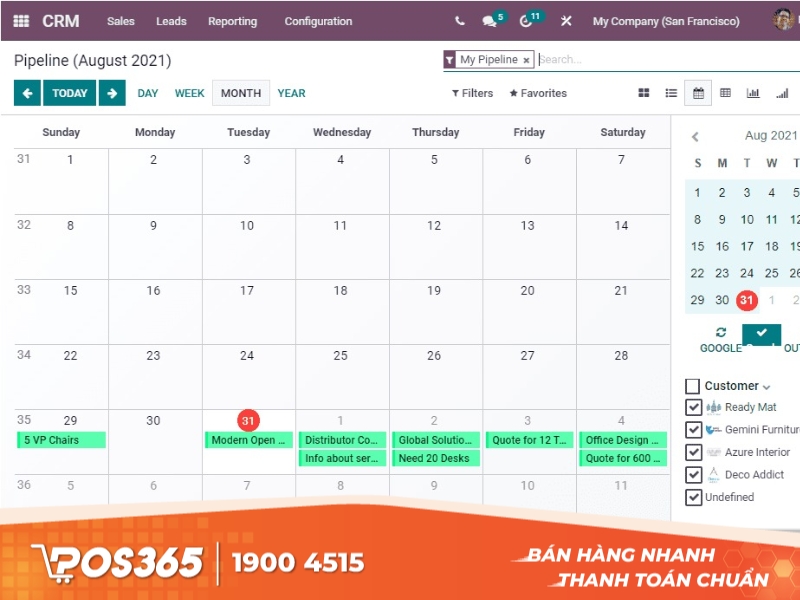Open the graph view
800x600 pixels.
[x=753, y=93]
